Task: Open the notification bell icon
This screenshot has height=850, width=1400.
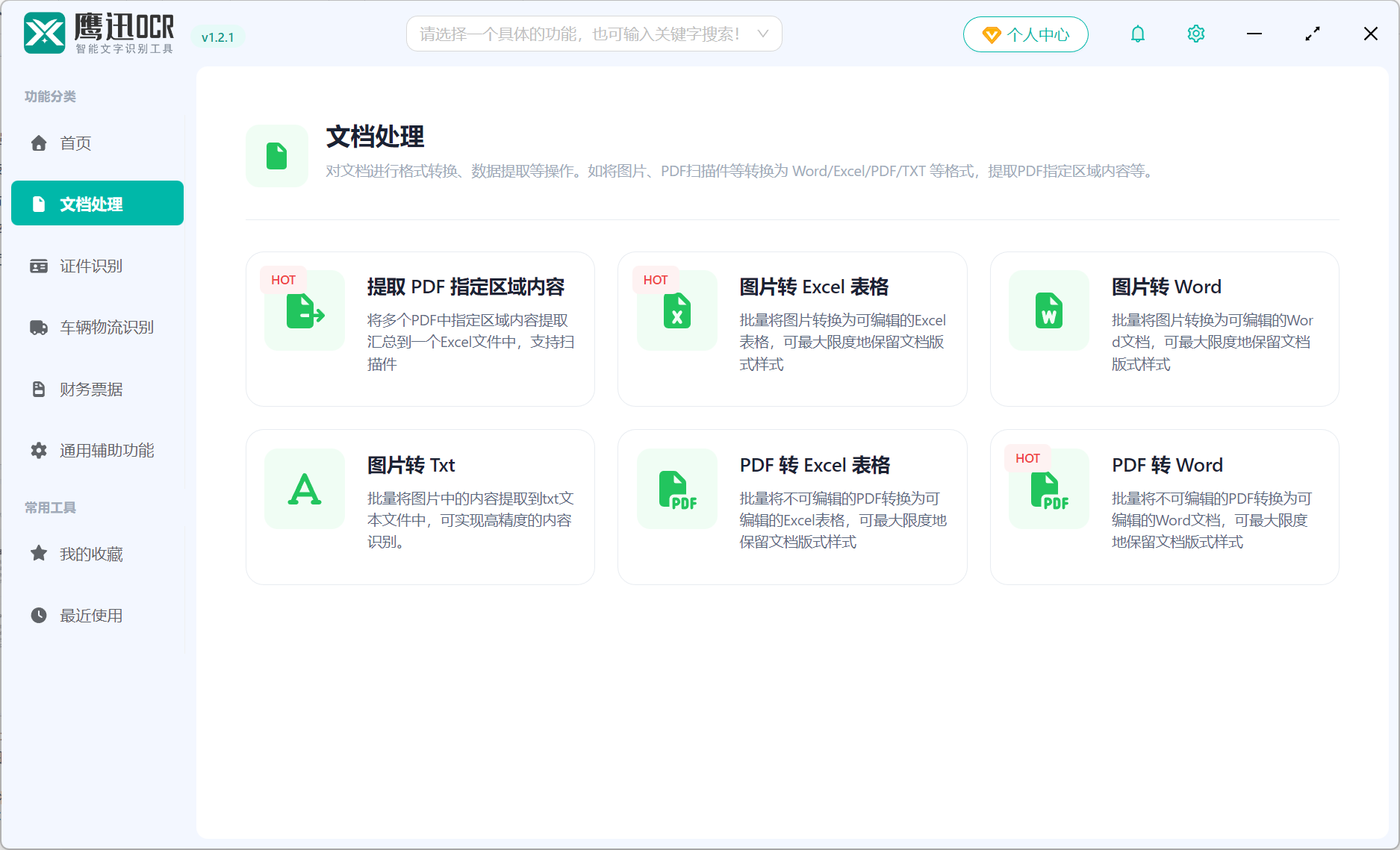Action: tap(1137, 34)
